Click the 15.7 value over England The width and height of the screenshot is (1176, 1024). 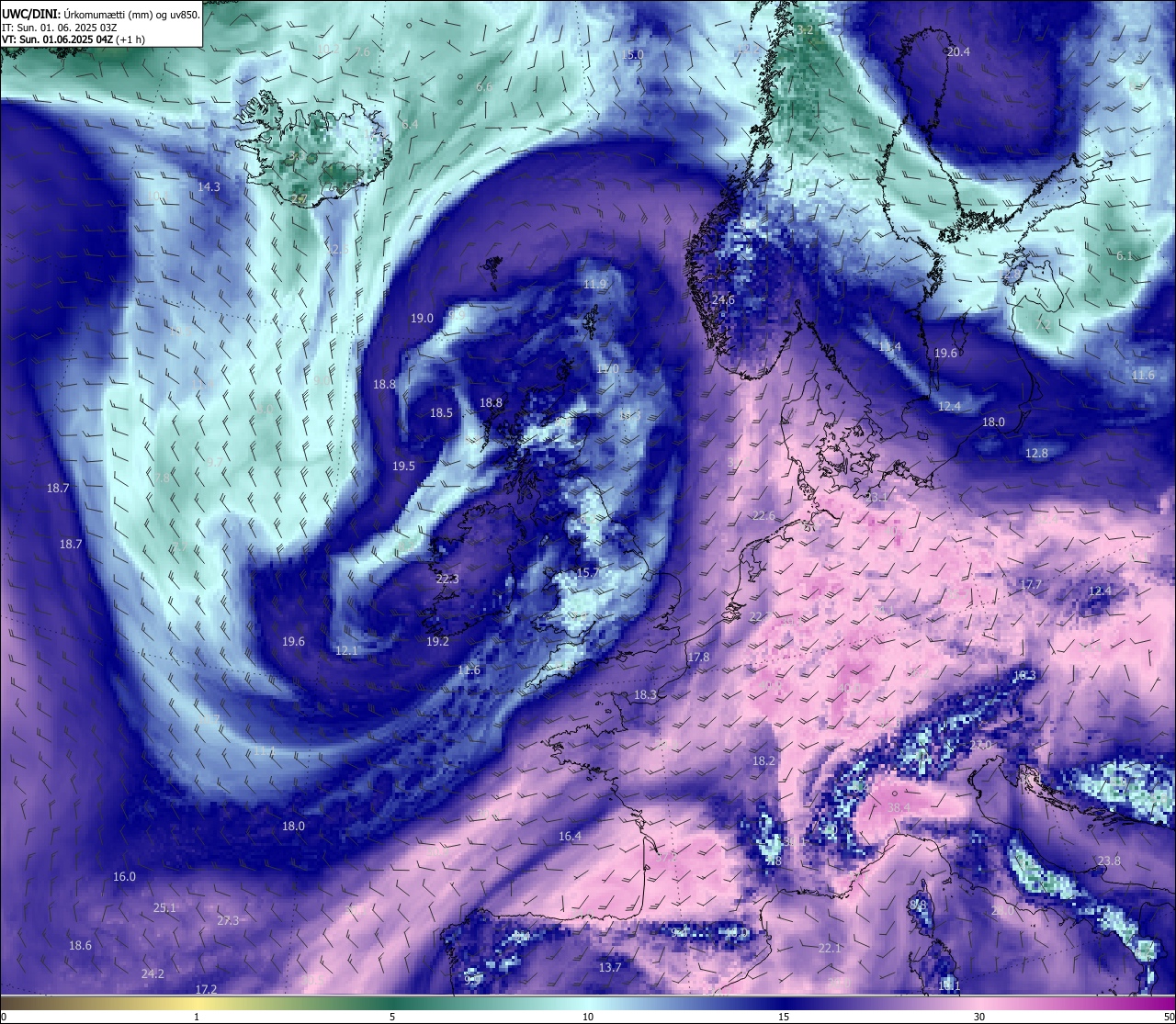tap(587, 573)
